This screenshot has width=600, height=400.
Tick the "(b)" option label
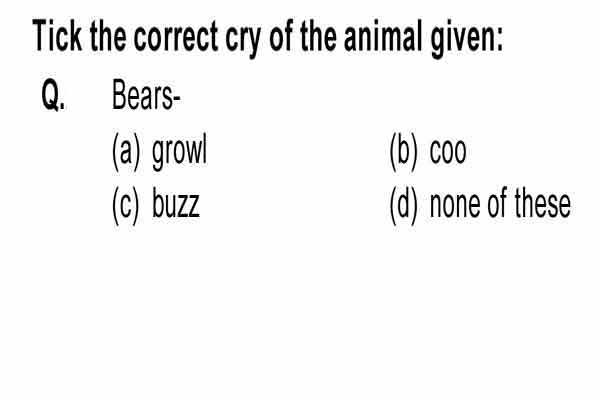[x=403, y=151]
